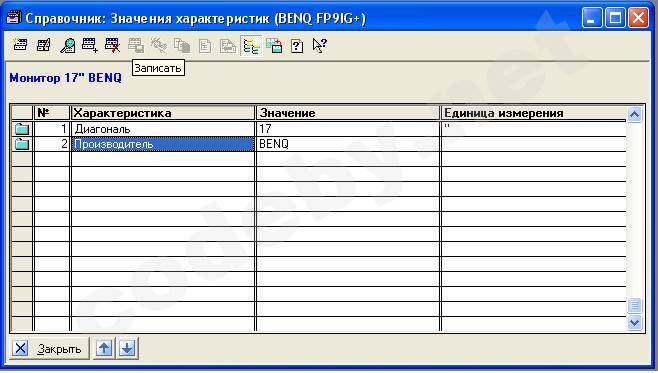
Task: Select the BENQ value cell
Action: 347,144
